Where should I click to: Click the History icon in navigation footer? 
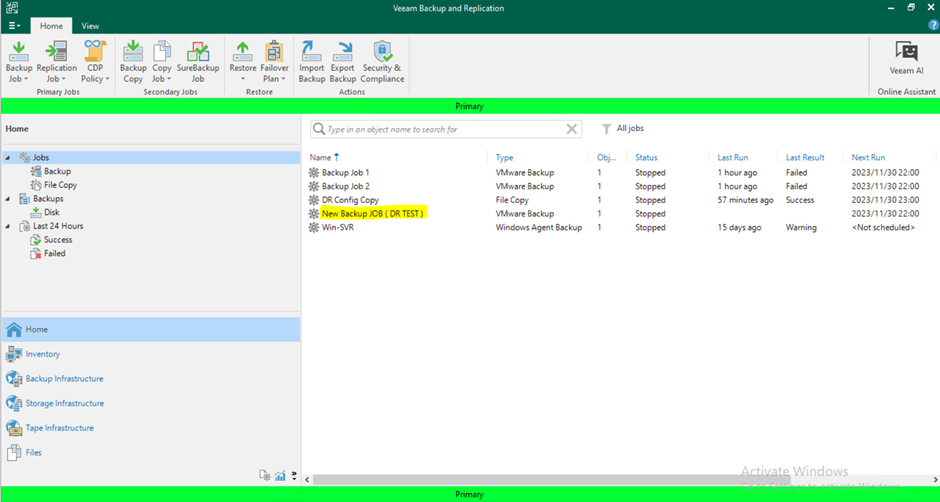coord(264,476)
